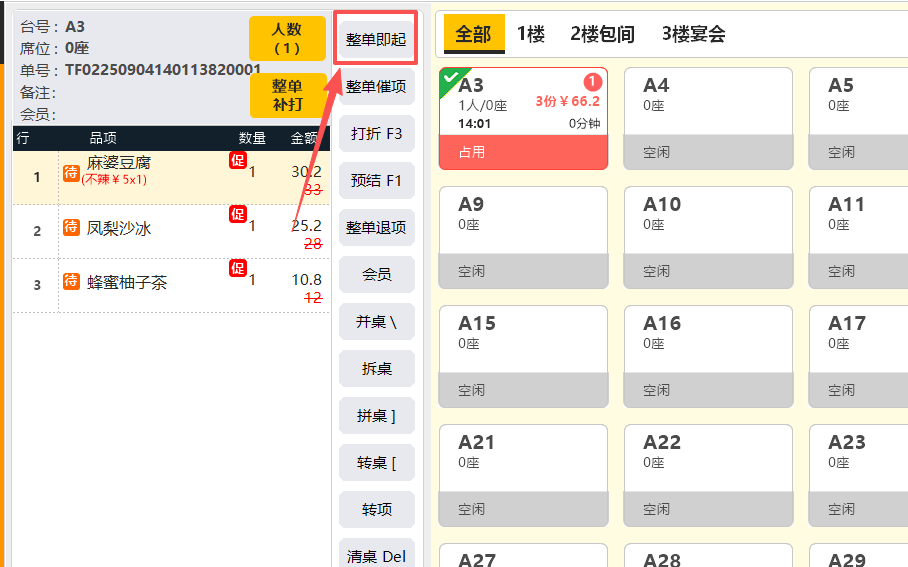Select table A11 card
908x567 pixels.
[858, 237]
